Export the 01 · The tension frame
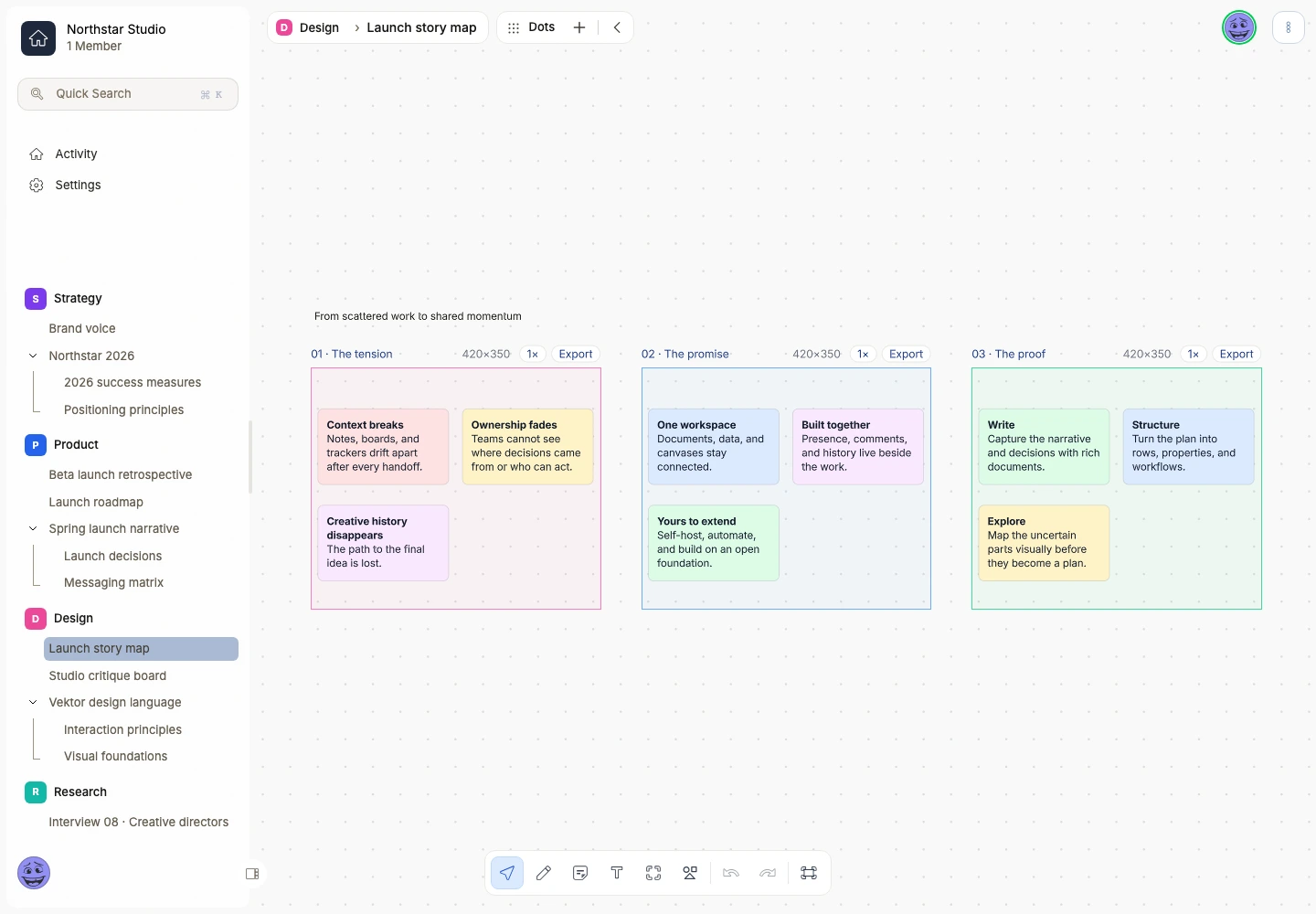The width and height of the screenshot is (1316, 914). tap(576, 354)
